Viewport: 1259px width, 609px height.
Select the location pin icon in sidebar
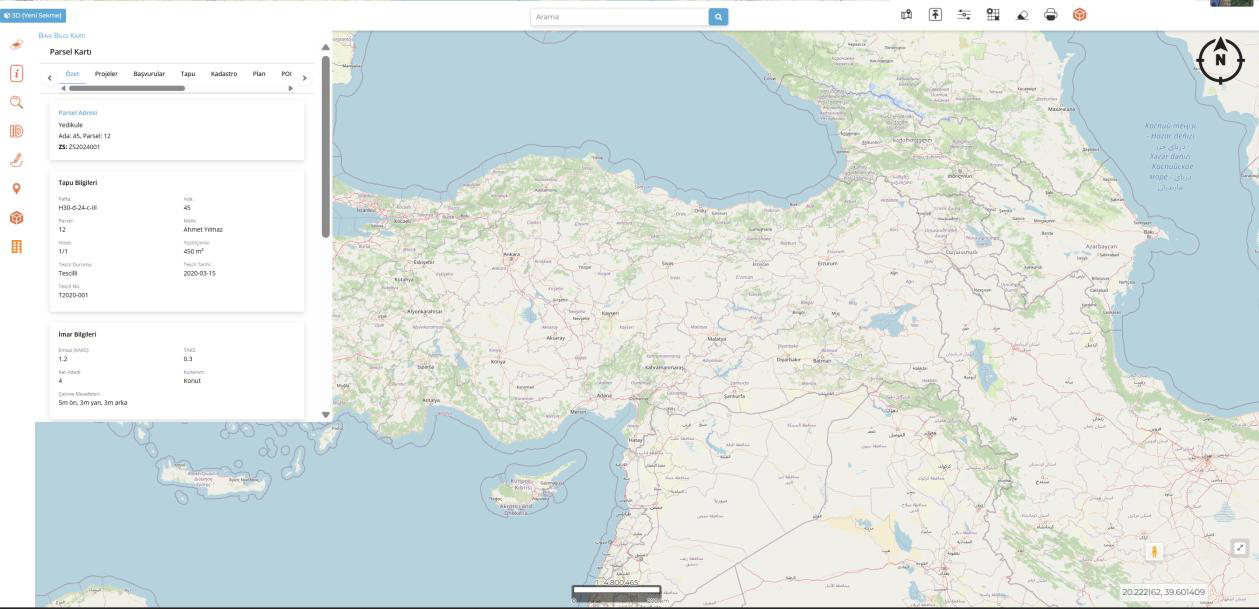click(x=16, y=188)
